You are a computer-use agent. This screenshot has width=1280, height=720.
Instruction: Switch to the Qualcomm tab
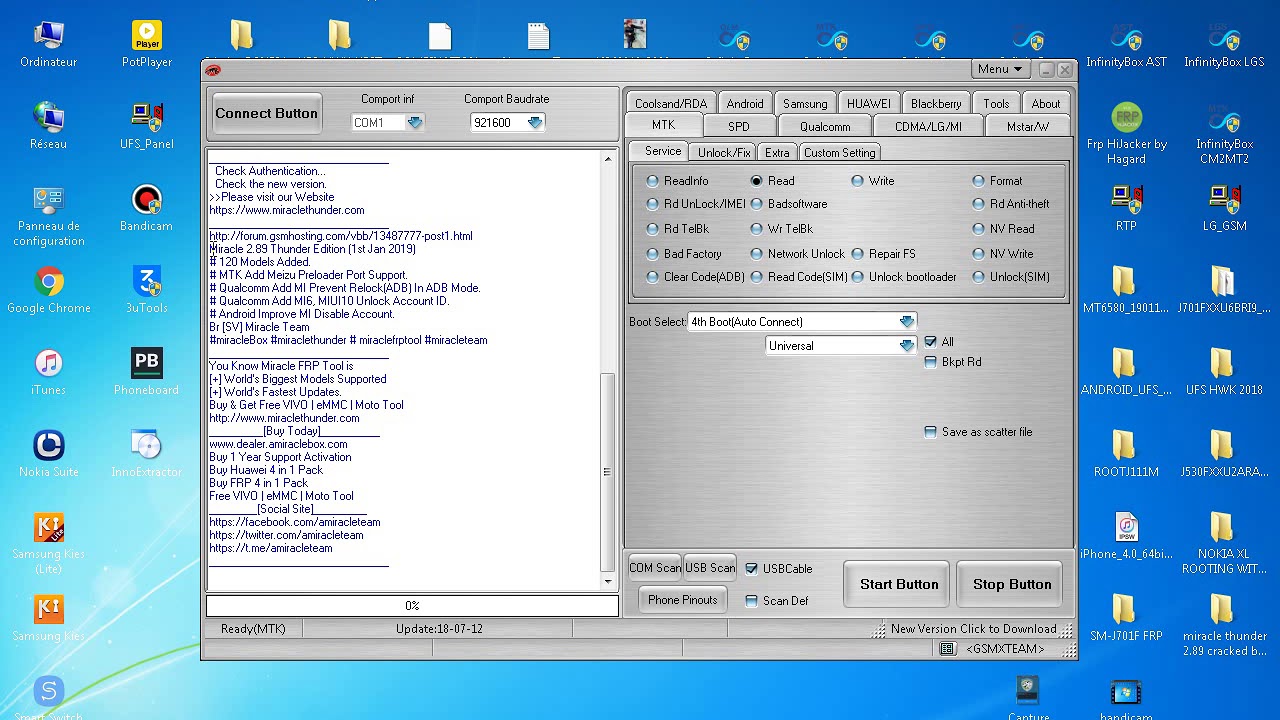pyautogui.click(x=825, y=127)
